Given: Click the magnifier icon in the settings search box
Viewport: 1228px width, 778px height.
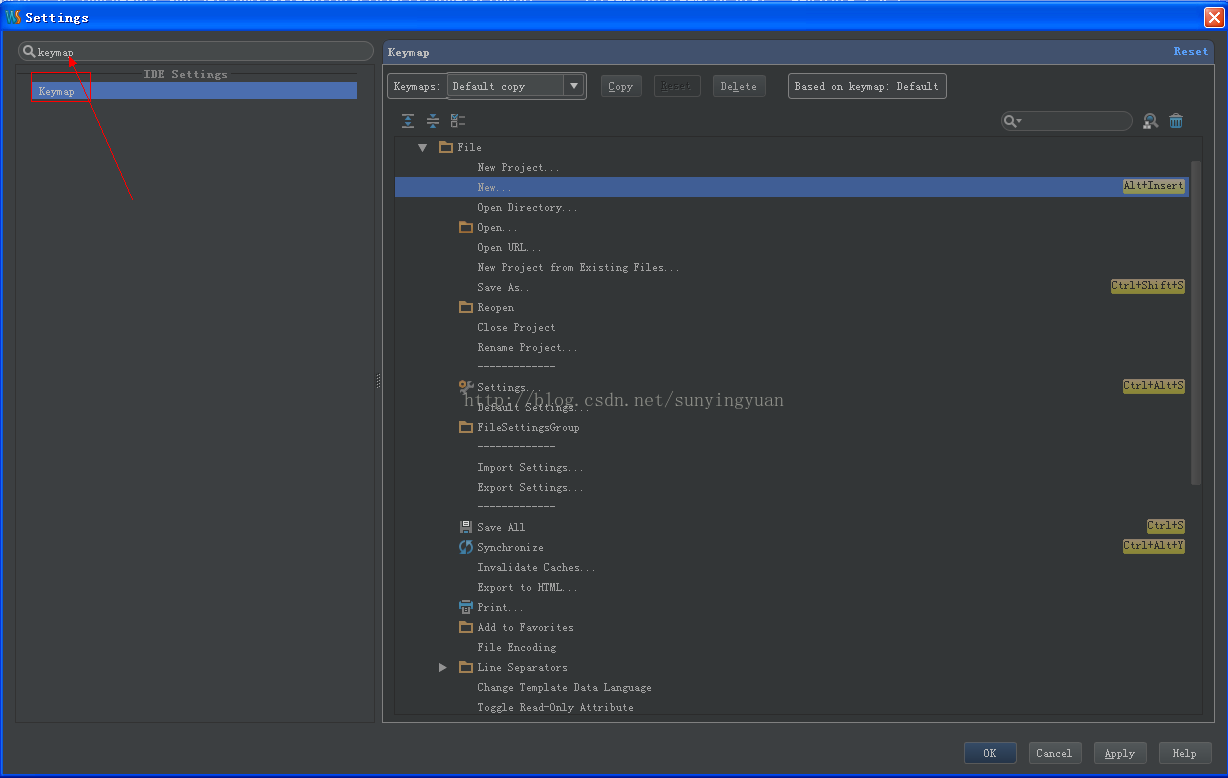Looking at the screenshot, I should click(29, 52).
